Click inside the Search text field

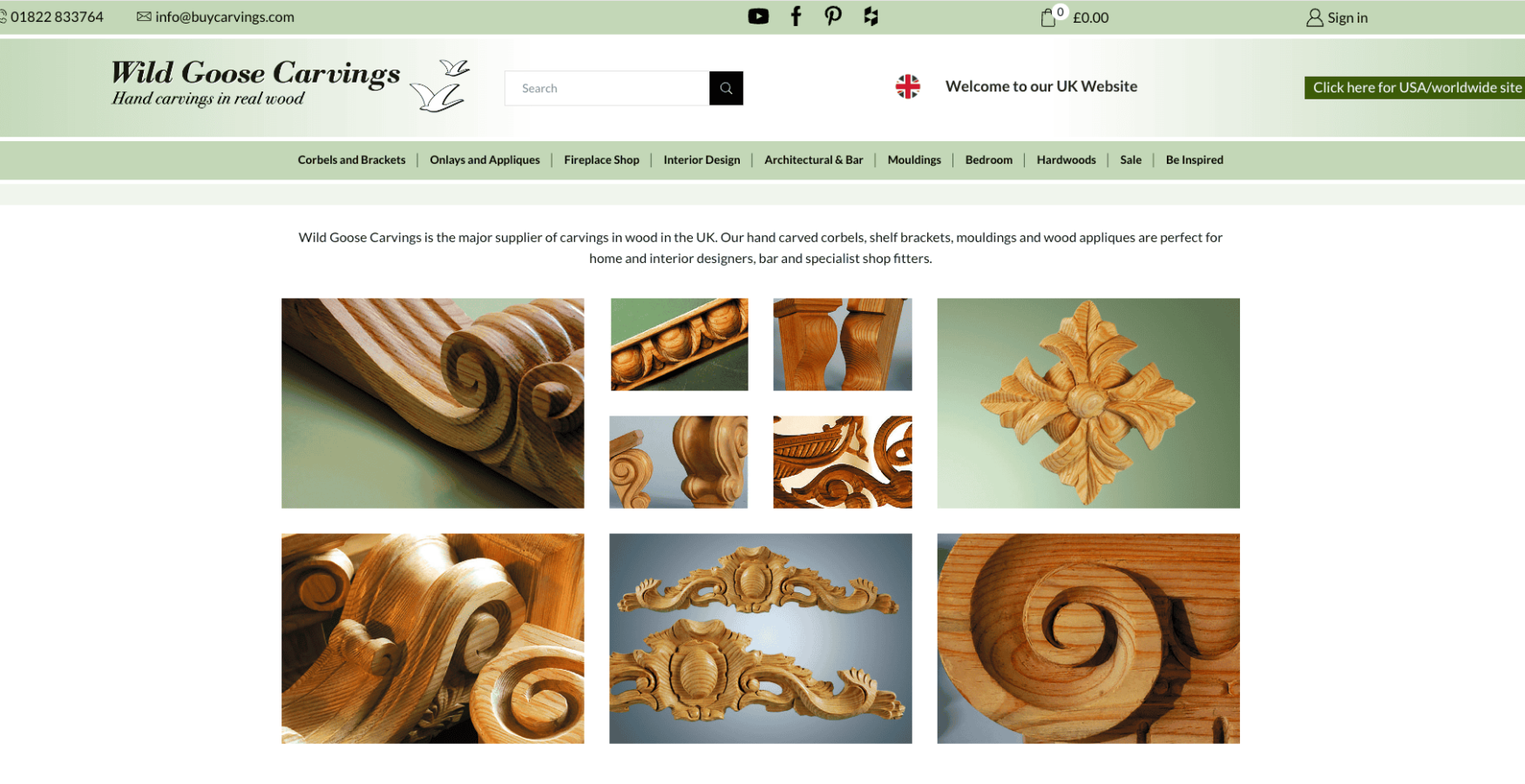[607, 88]
